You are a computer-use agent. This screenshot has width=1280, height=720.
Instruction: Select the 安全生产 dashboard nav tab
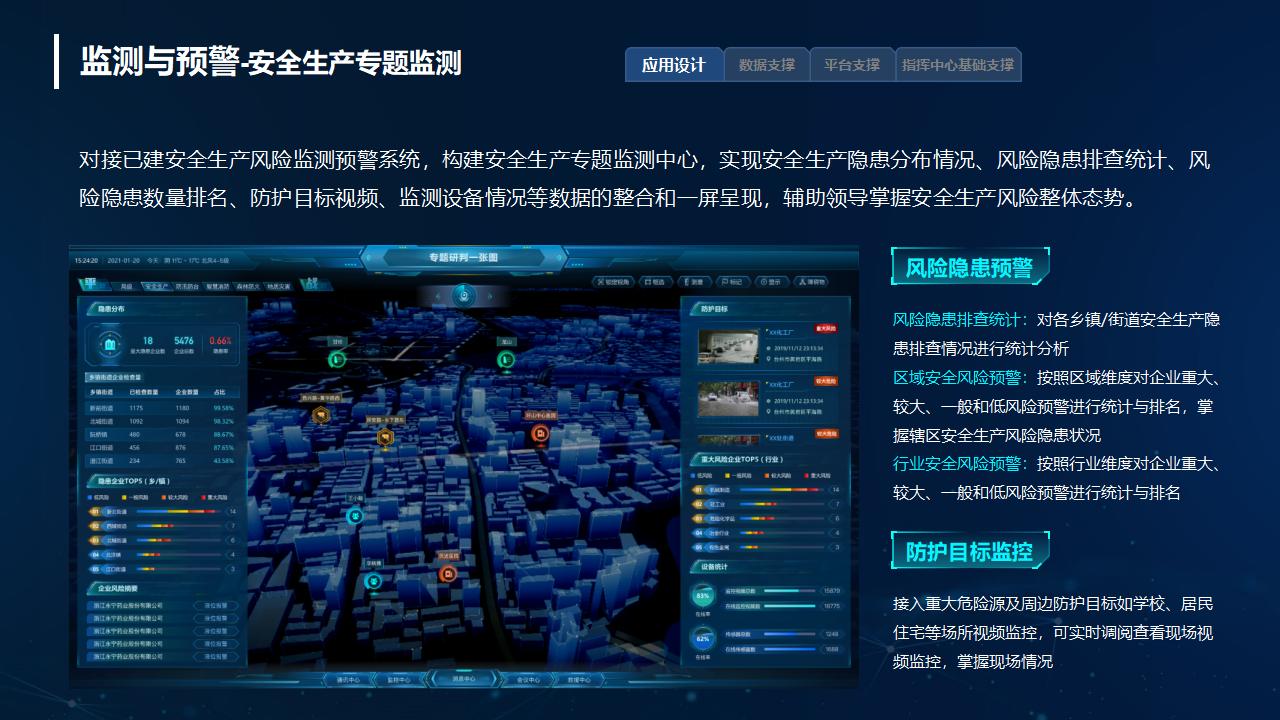tap(156, 286)
